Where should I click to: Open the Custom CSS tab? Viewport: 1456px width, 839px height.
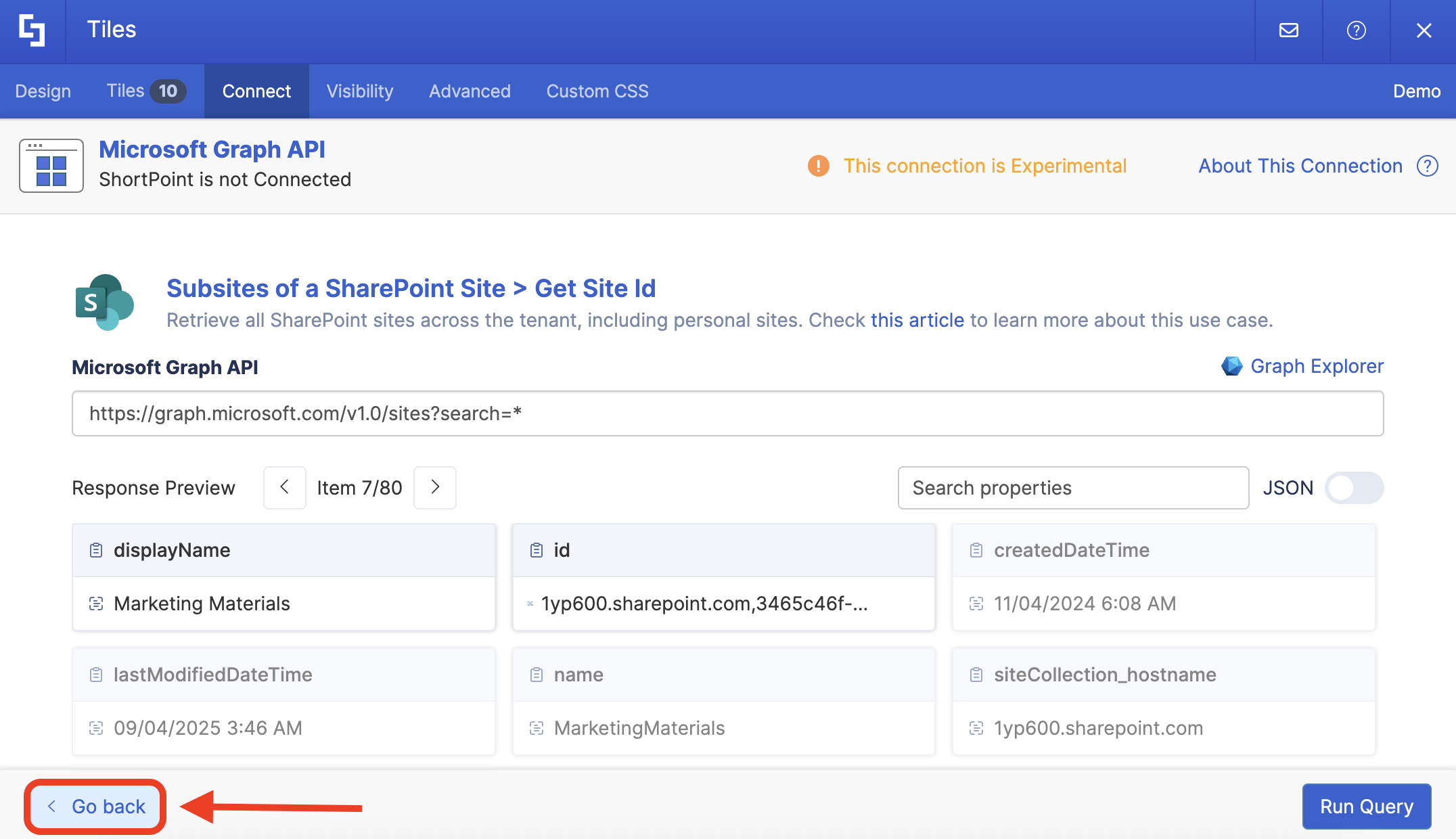[597, 91]
